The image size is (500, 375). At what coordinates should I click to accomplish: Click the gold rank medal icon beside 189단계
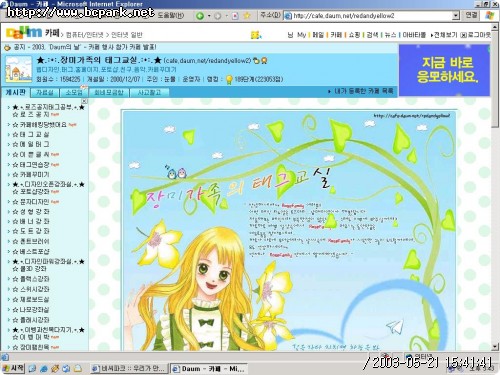[x=229, y=80]
